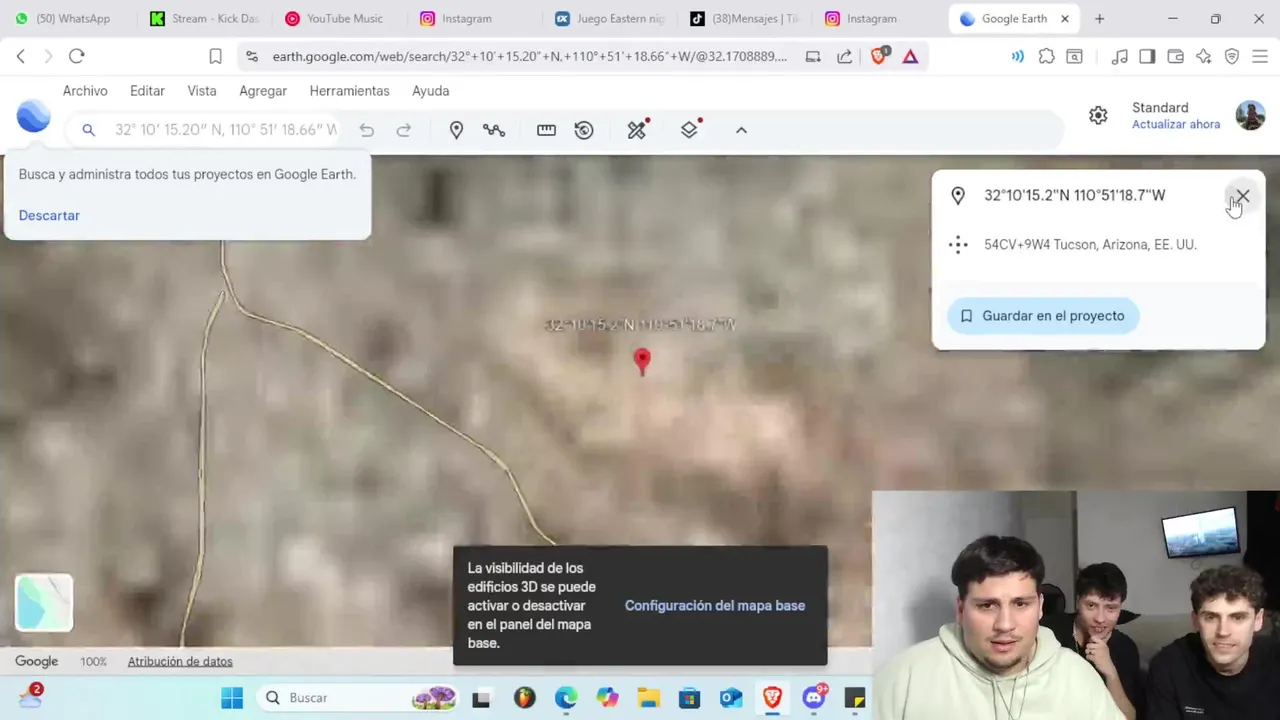Open the design tools icon
1280x720 pixels.
tap(637, 130)
